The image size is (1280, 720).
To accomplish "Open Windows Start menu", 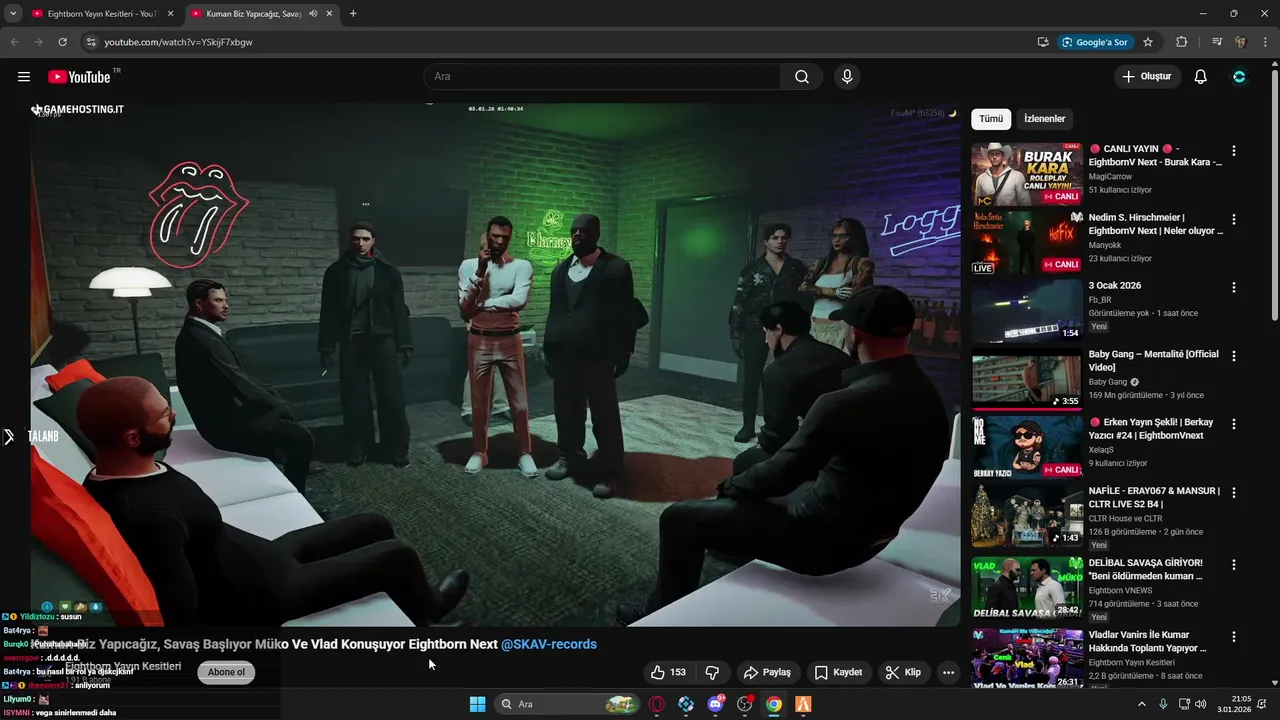I will (477, 704).
